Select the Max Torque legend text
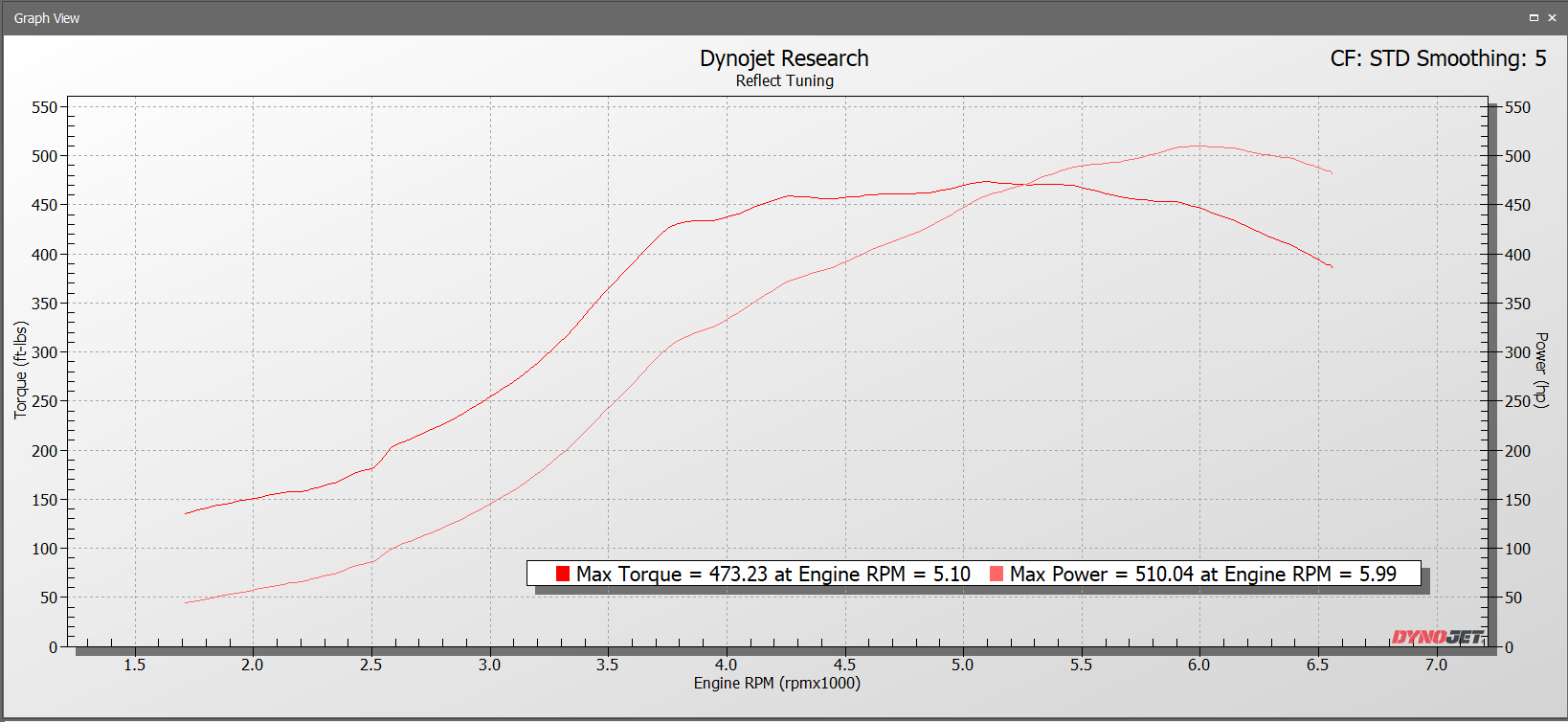 (x=773, y=574)
